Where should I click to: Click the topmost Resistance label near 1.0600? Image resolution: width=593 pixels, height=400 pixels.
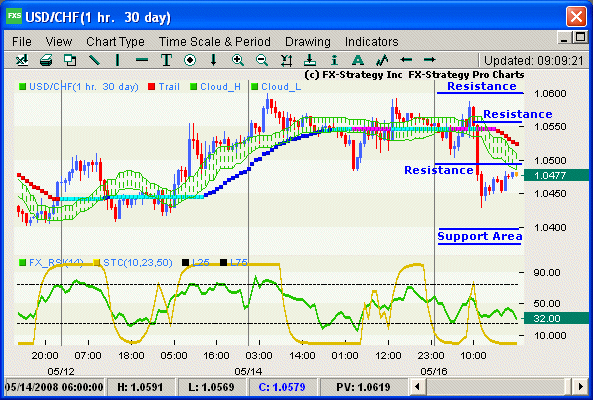point(481,86)
